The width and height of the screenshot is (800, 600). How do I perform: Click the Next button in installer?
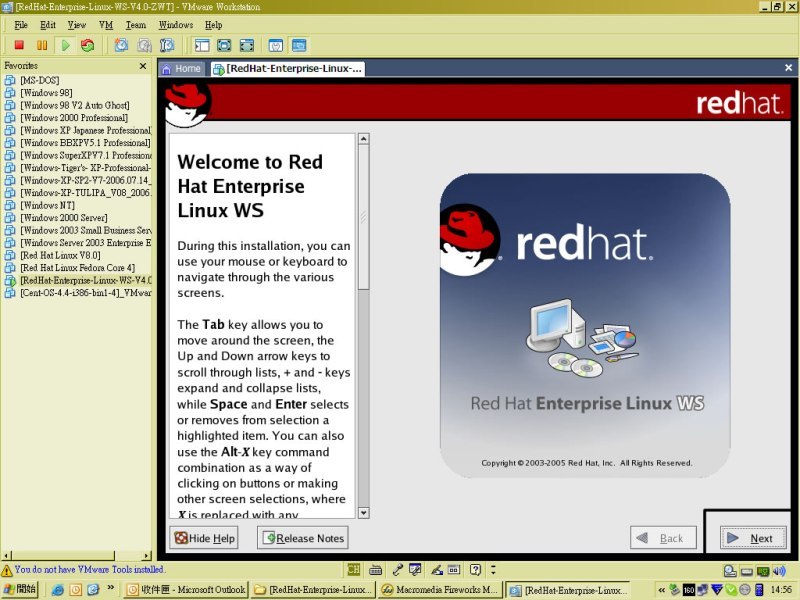pos(753,538)
